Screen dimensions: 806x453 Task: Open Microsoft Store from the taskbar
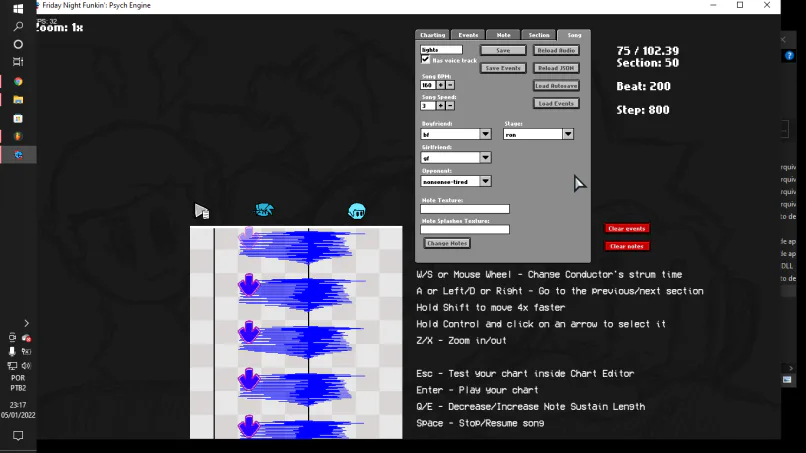pyautogui.click(x=18, y=118)
